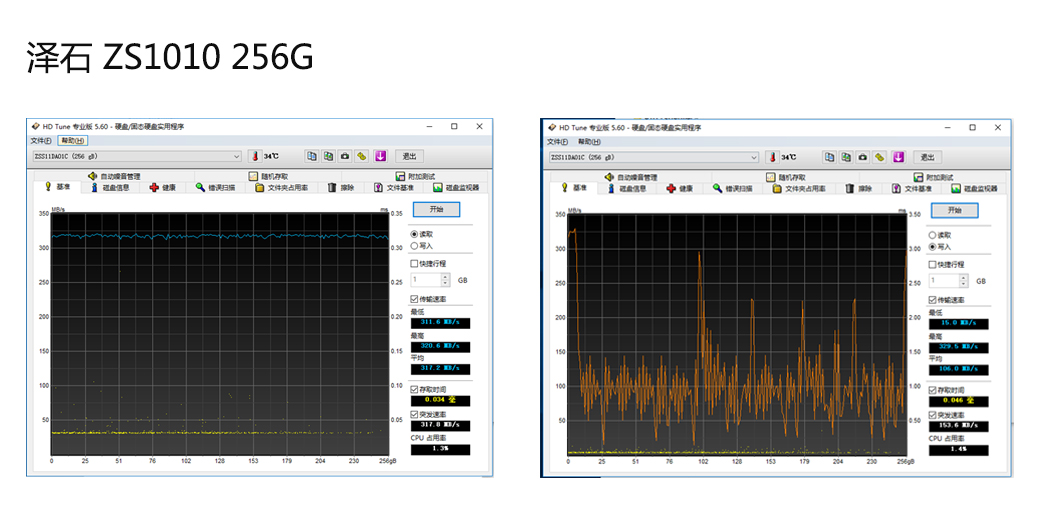Click 退出 button in left HD Tune window
Viewport: 1050px width, 516px height.
(409, 156)
